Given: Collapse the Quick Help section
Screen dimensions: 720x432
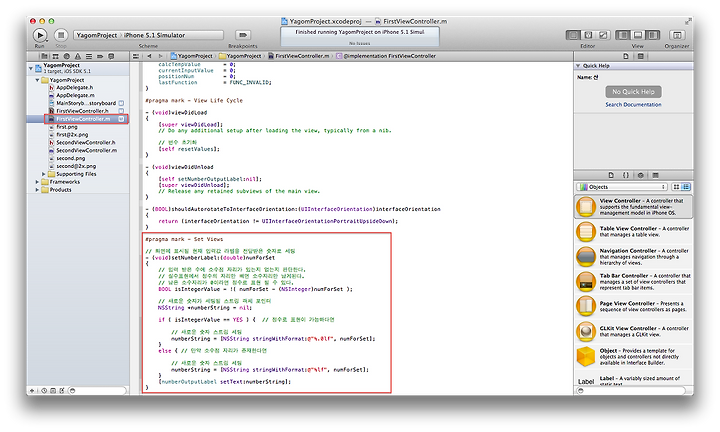Looking at the screenshot, I should click(x=579, y=66).
